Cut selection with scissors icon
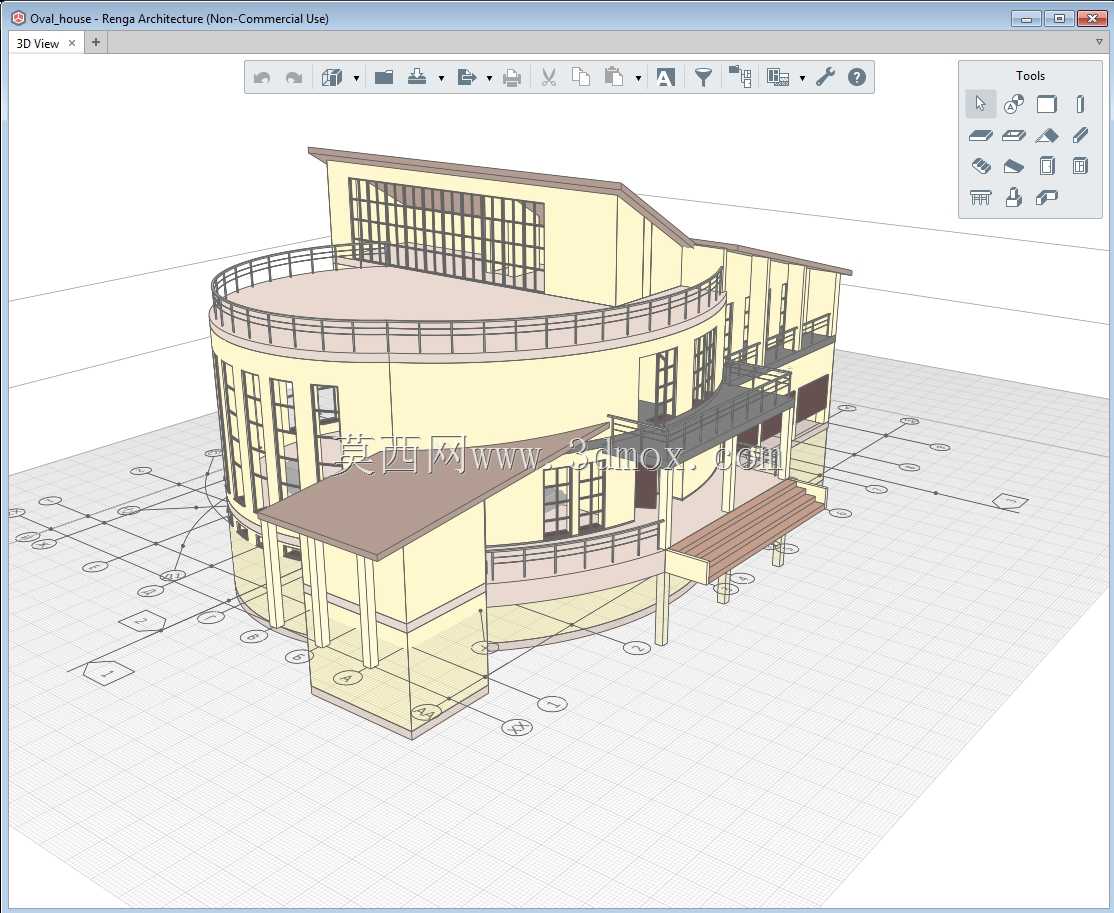Viewport: 1114px width, 913px height. click(x=548, y=77)
